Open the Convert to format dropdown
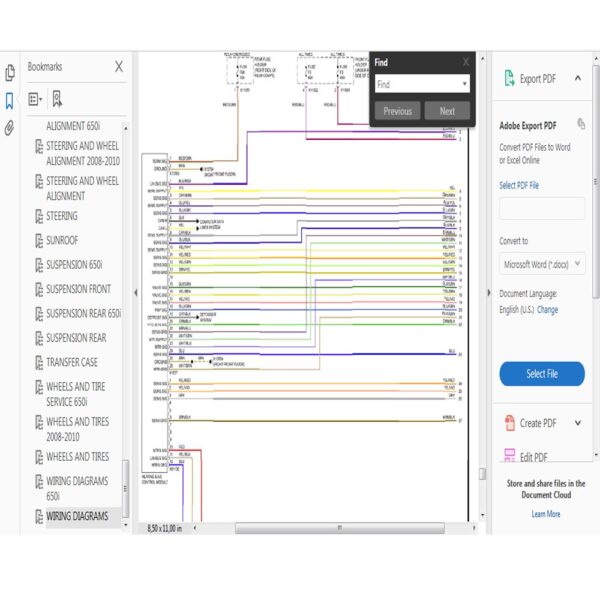 point(542,264)
